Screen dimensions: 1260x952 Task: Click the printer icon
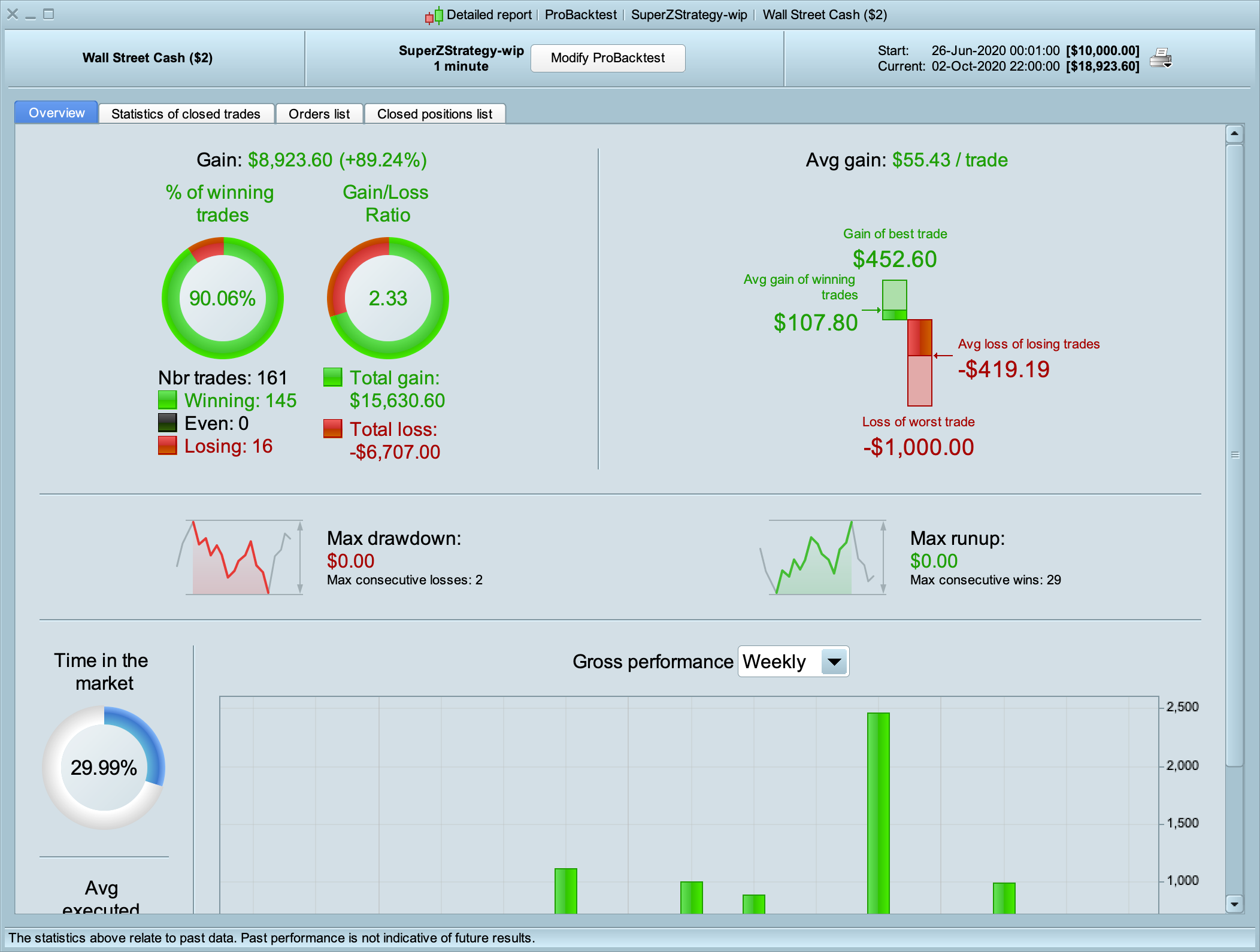1161,58
